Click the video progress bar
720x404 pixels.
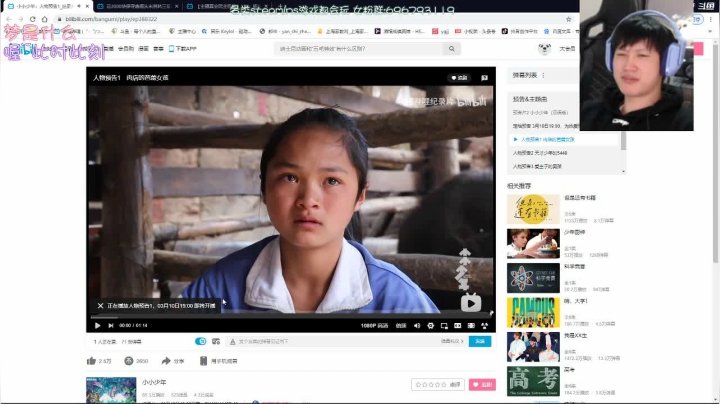coord(290,317)
